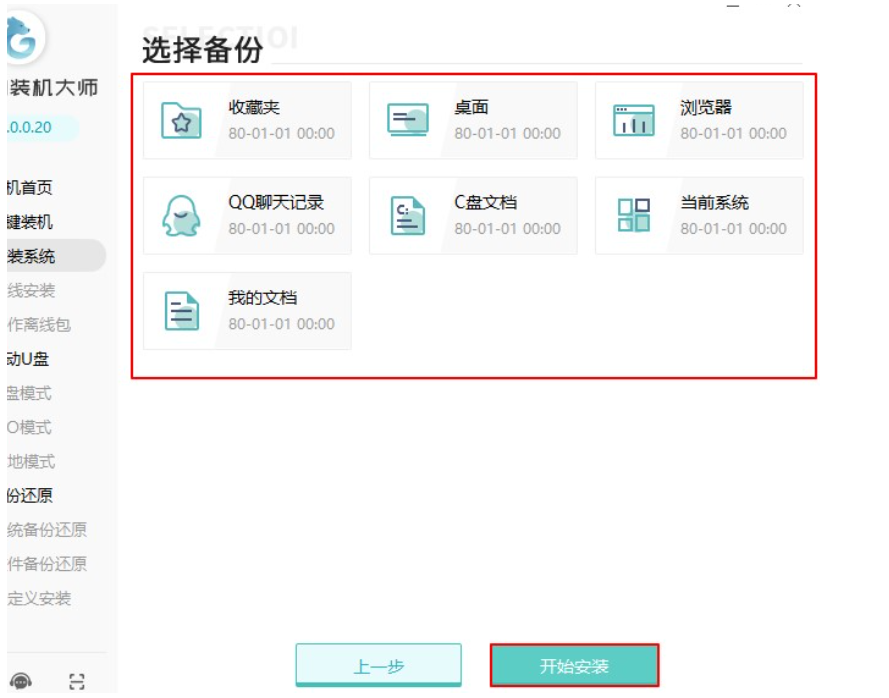Select the 桌面 backup label
Image resolution: width=889 pixels, height=698 pixels.
click(472, 107)
